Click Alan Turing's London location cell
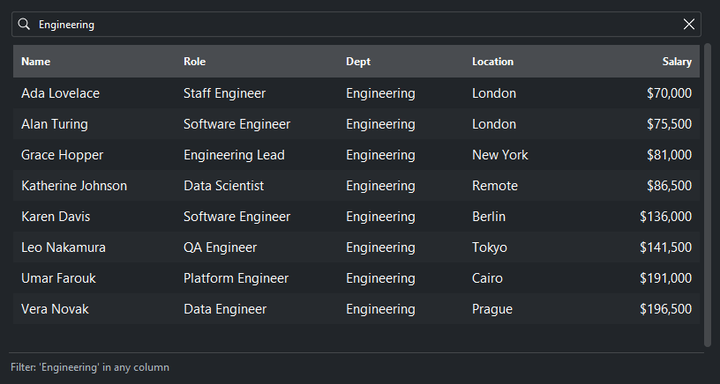Viewport: 720px width, 384px height. tap(494, 124)
